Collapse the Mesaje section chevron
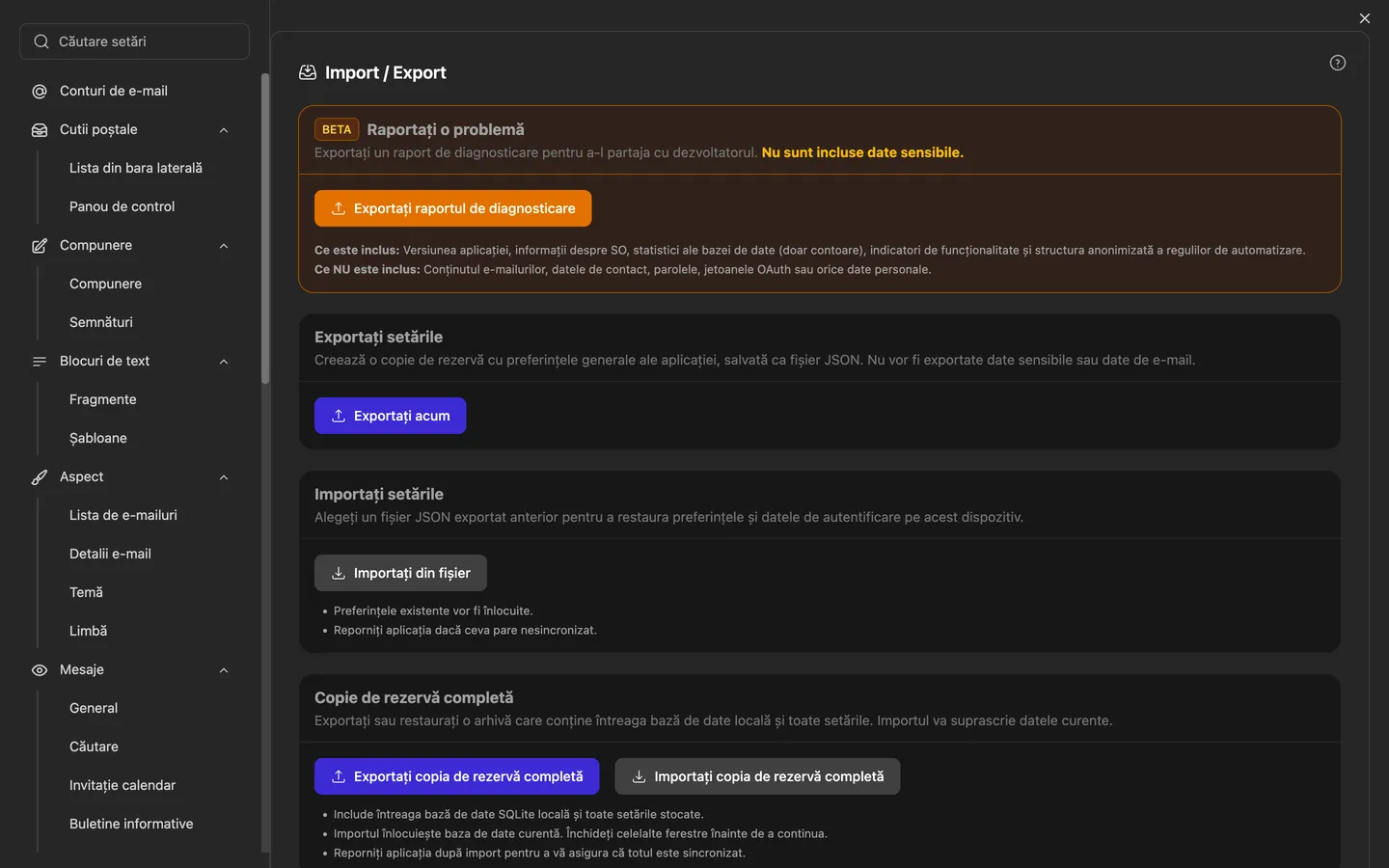This screenshot has width=1389, height=868. pyautogui.click(x=224, y=670)
